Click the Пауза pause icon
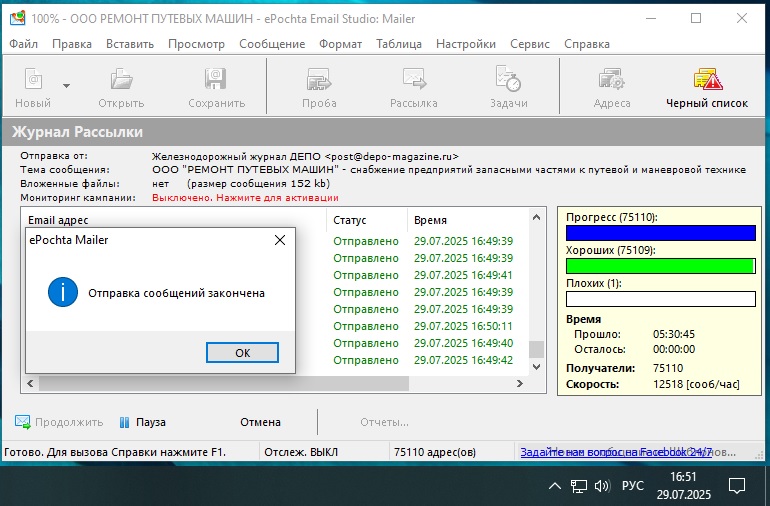This screenshot has height=506, width=770. [124, 422]
